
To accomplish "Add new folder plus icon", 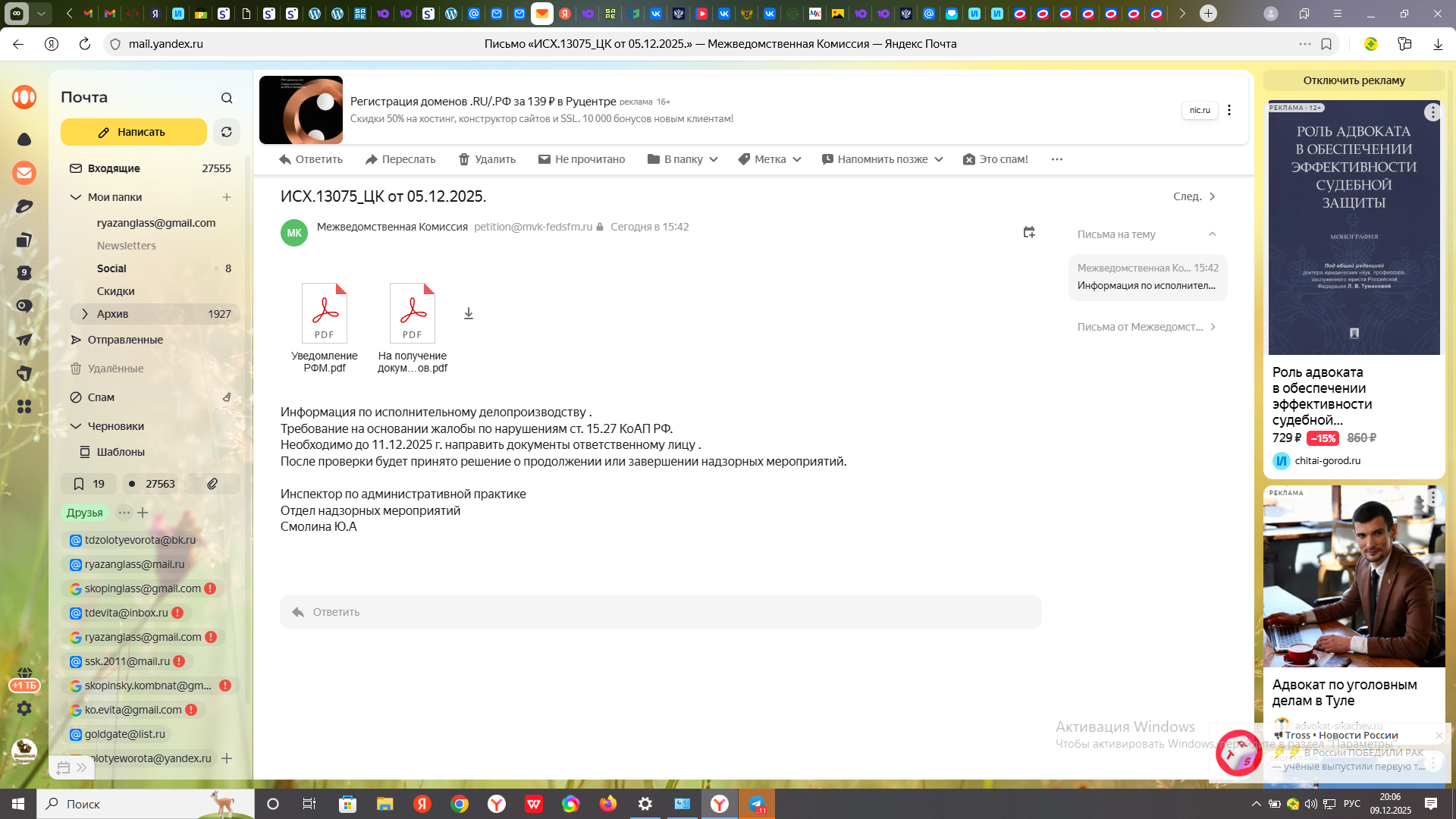I will point(226,197).
